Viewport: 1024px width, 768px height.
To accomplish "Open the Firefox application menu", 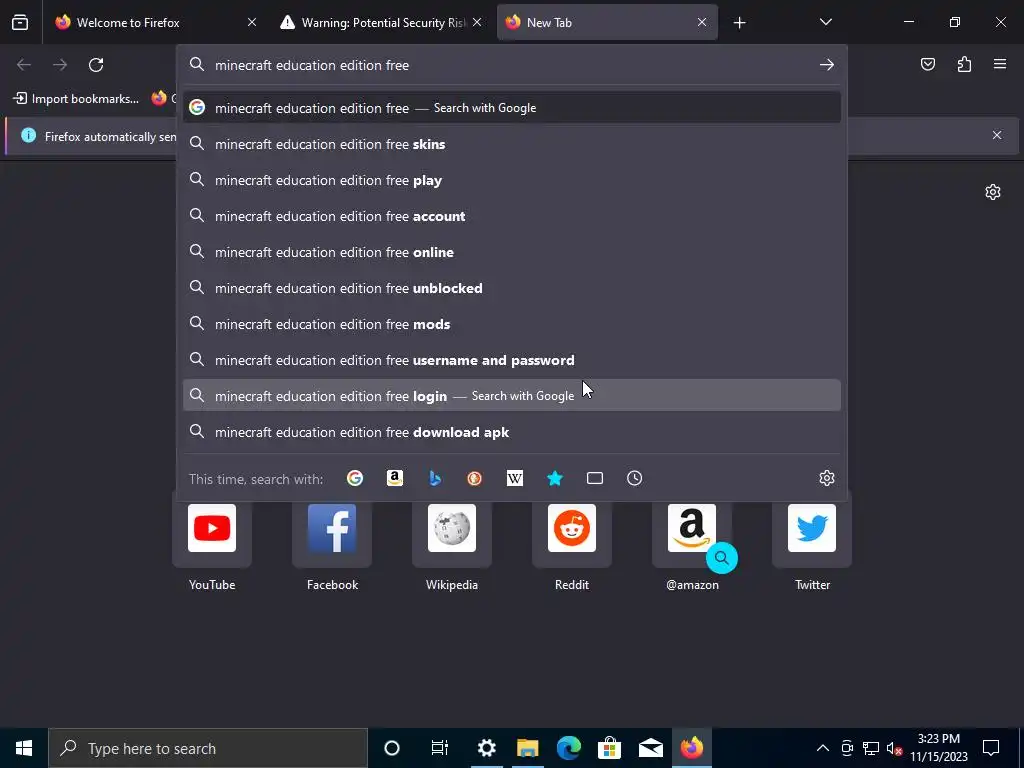I will 1000,64.
